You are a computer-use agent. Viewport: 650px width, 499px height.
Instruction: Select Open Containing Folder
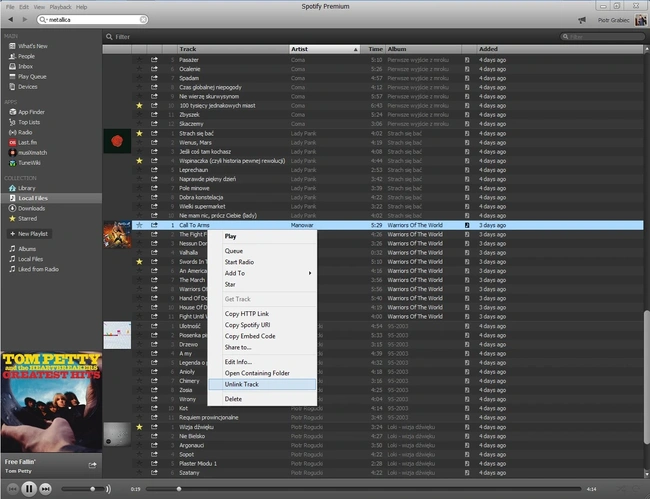click(x=262, y=373)
